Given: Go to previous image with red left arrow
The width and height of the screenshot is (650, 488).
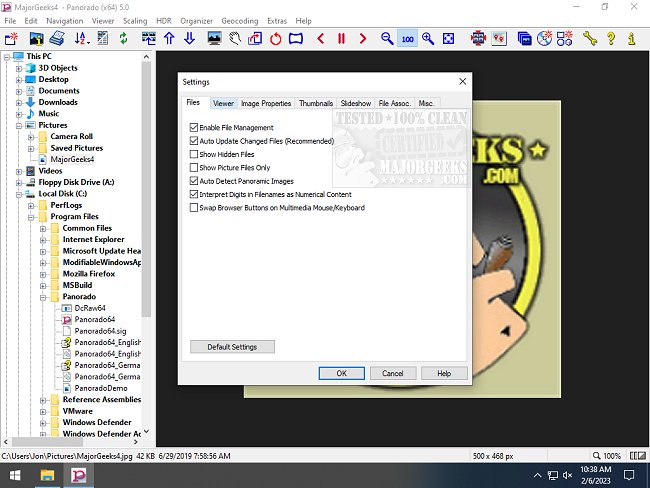Looking at the screenshot, I should [320, 39].
